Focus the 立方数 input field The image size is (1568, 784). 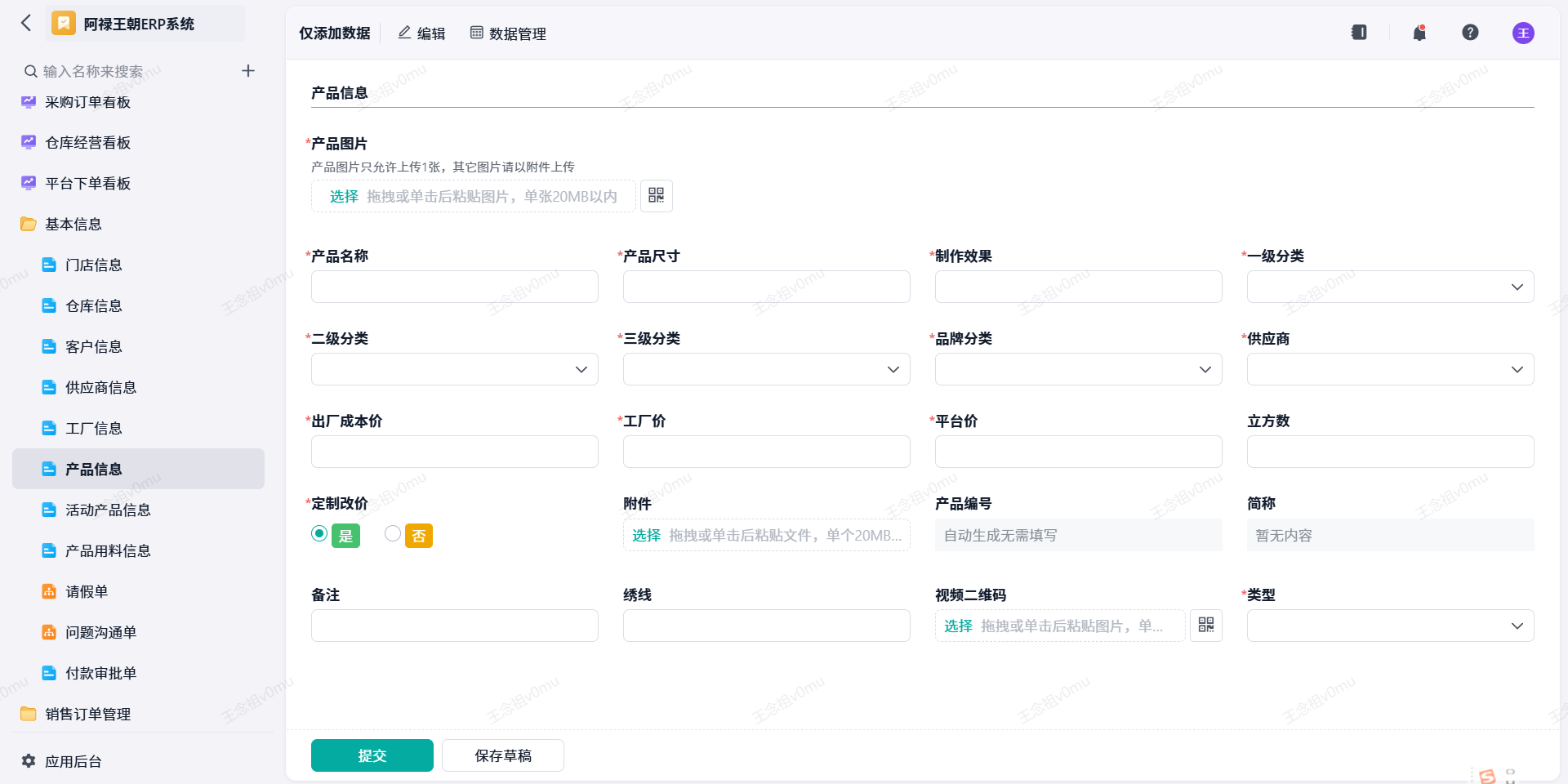pyautogui.click(x=1390, y=452)
